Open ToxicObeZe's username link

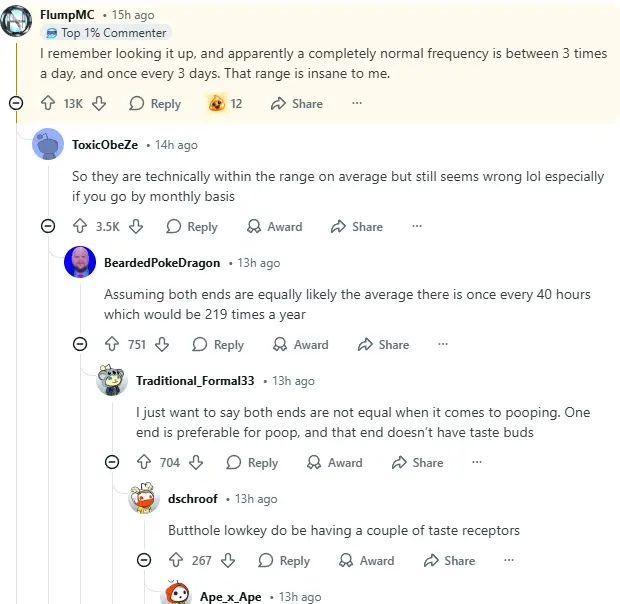coord(105,145)
